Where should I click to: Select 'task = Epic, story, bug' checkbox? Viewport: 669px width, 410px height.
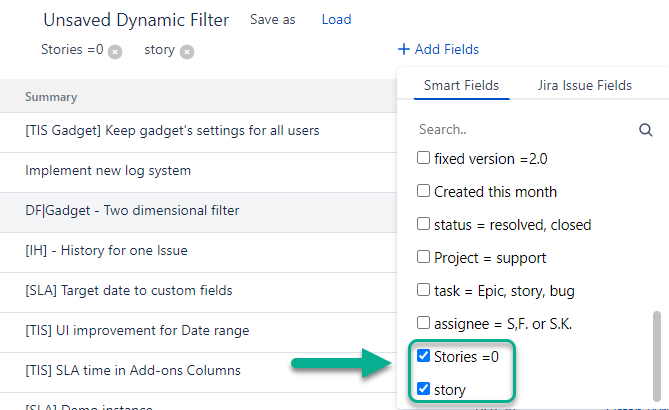click(423, 290)
